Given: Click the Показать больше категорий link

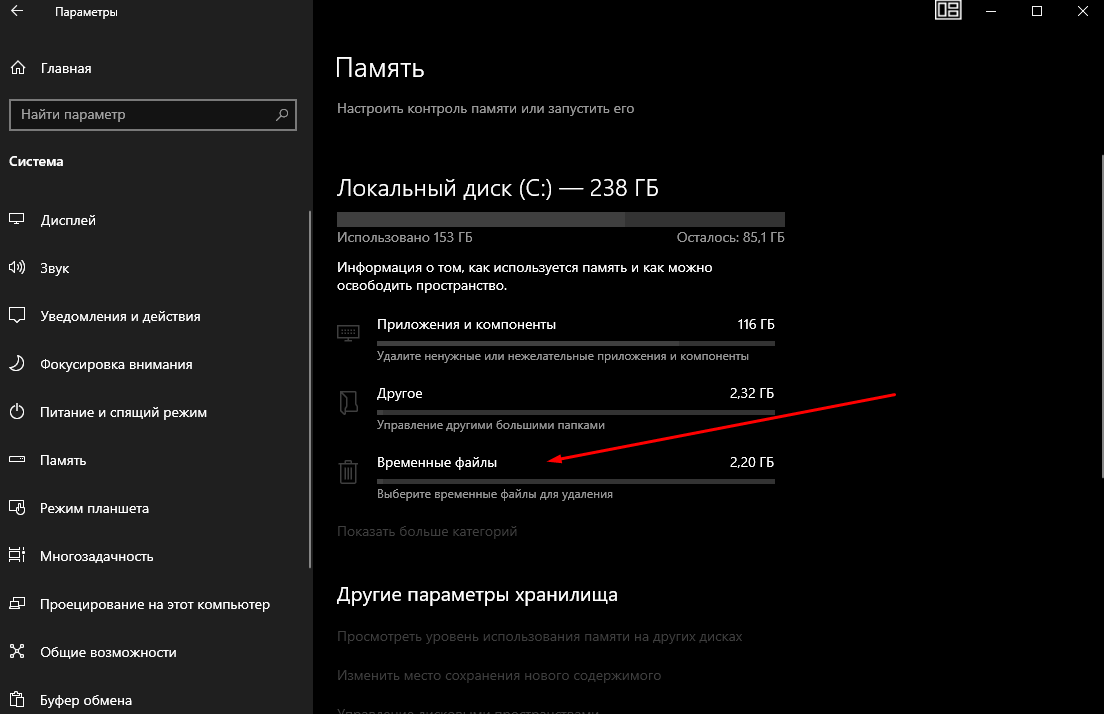Looking at the screenshot, I should click(427, 532).
